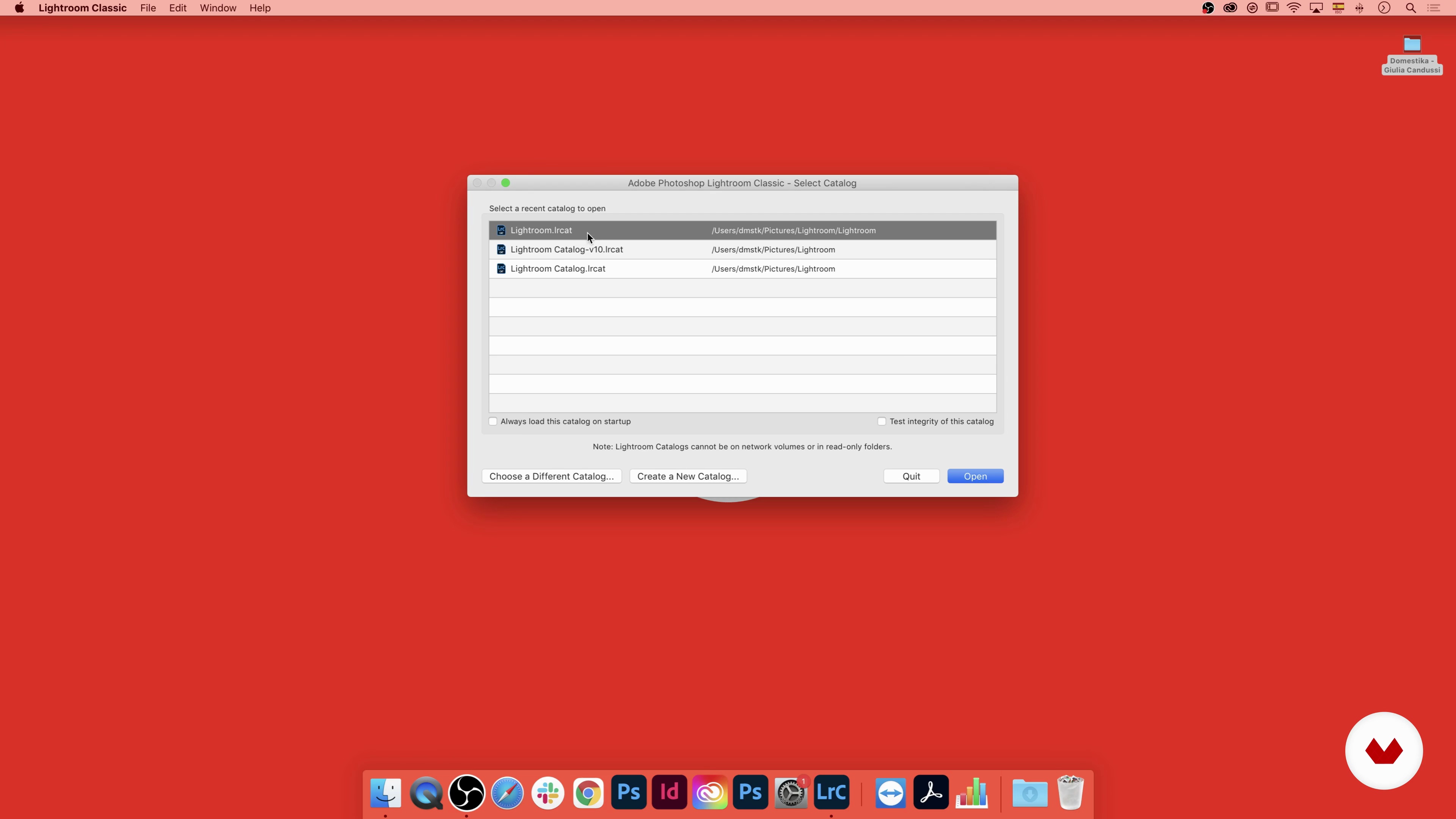Switch to OBS in the Dock
The width and height of the screenshot is (1456, 819).
coord(466,792)
